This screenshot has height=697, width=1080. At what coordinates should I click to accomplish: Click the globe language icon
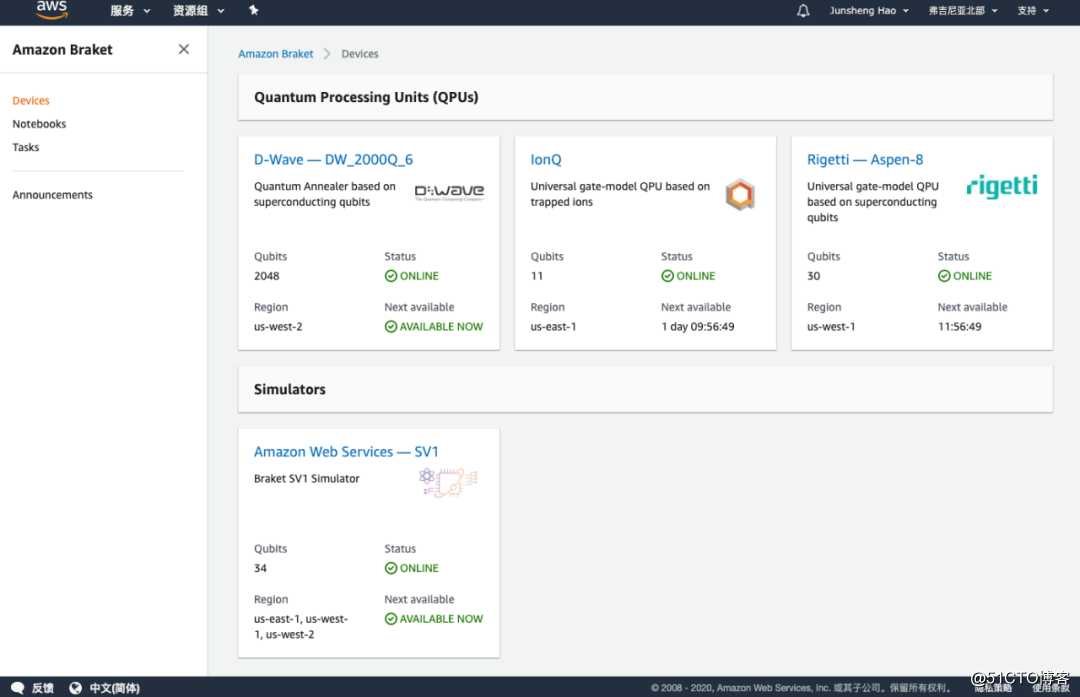pos(75,687)
